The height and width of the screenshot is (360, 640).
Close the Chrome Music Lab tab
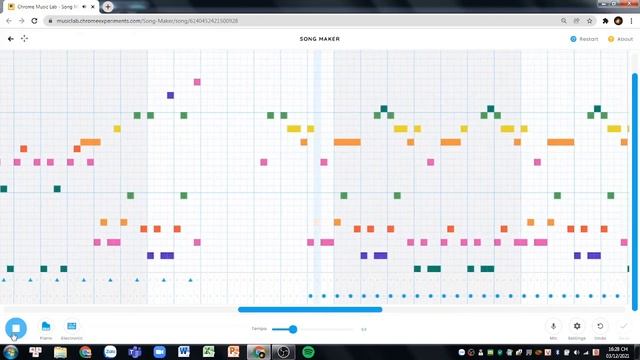pyautogui.click(x=93, y=7)
